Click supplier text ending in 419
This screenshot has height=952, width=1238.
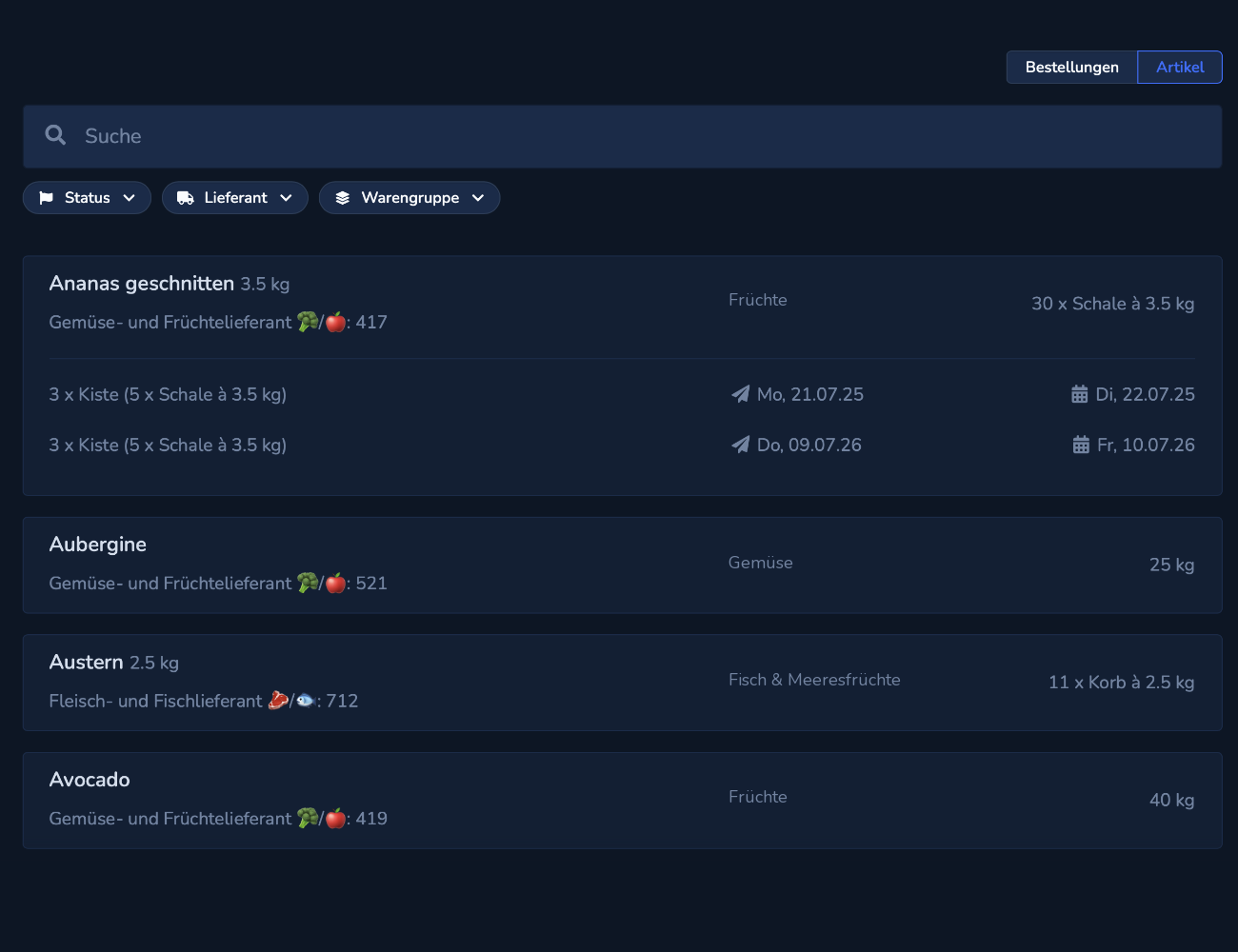pos(218,818)
